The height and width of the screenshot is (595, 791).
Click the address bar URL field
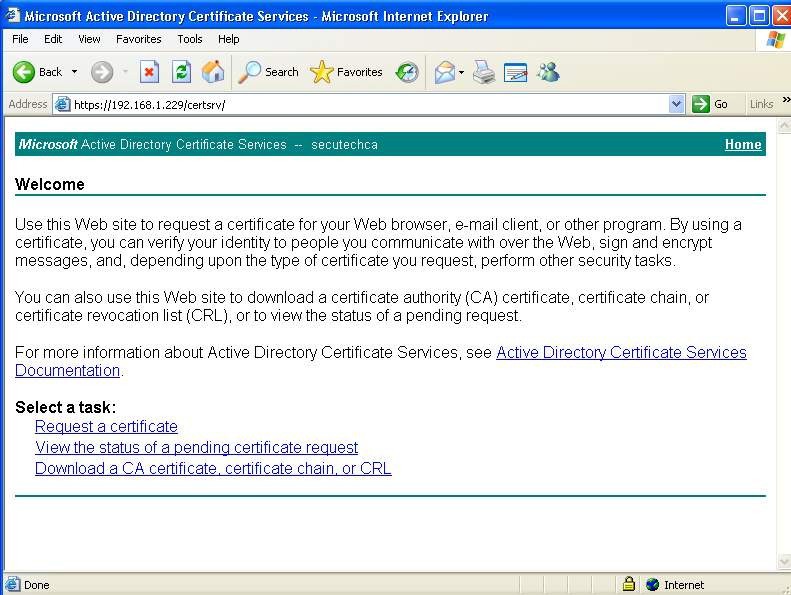pyautogui.click(x=371, y=104)
